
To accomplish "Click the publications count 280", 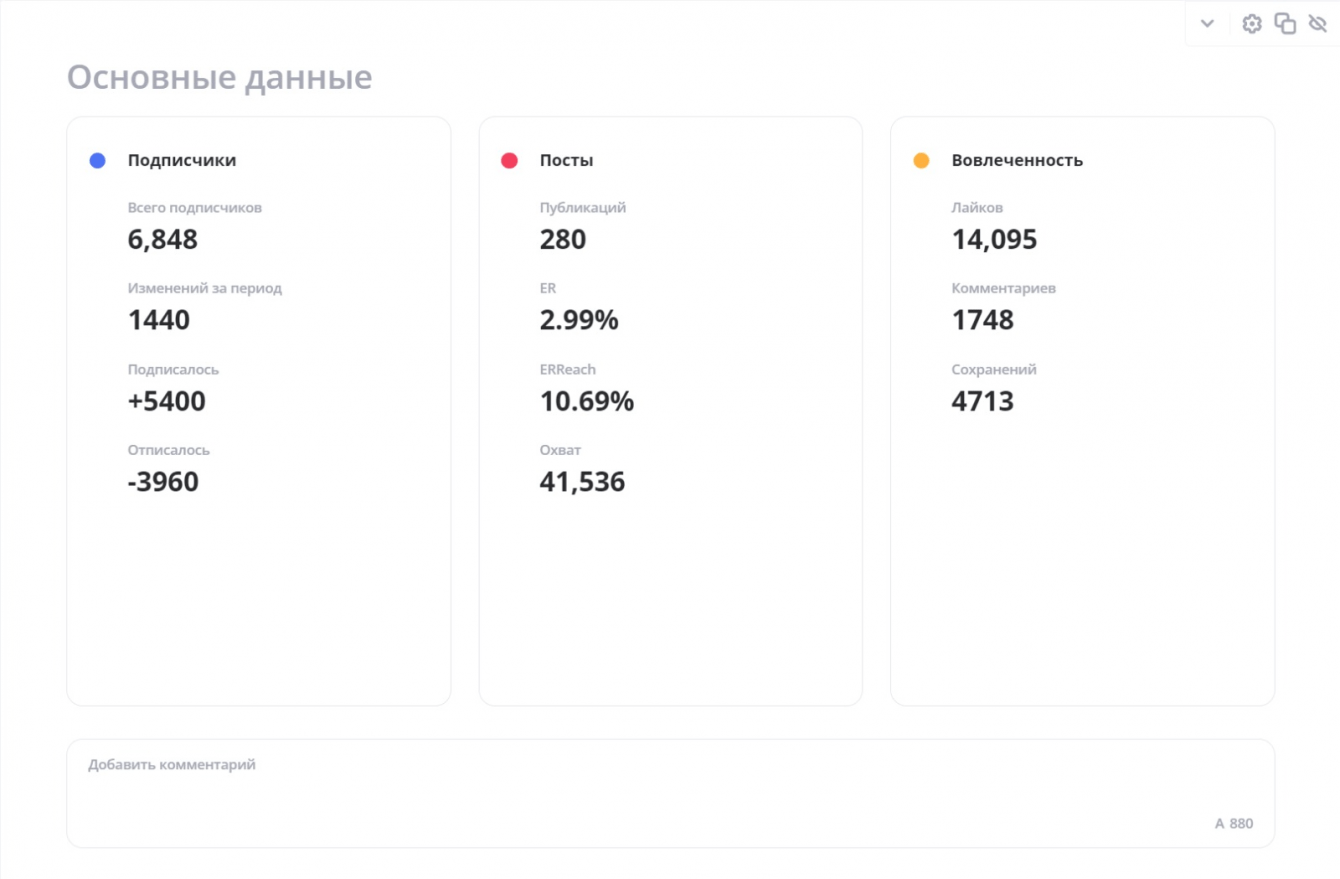I will click(x=563, y=240).
